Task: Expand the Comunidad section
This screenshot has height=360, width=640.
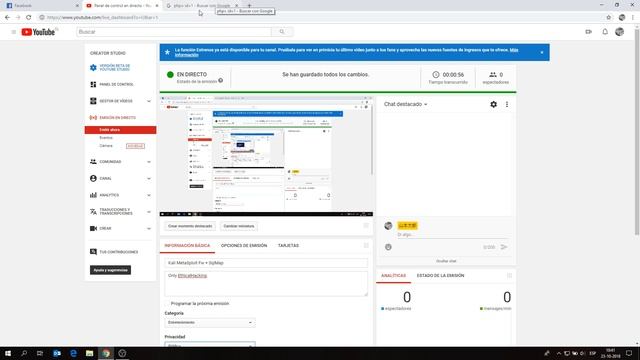Action: click(149, 162)
